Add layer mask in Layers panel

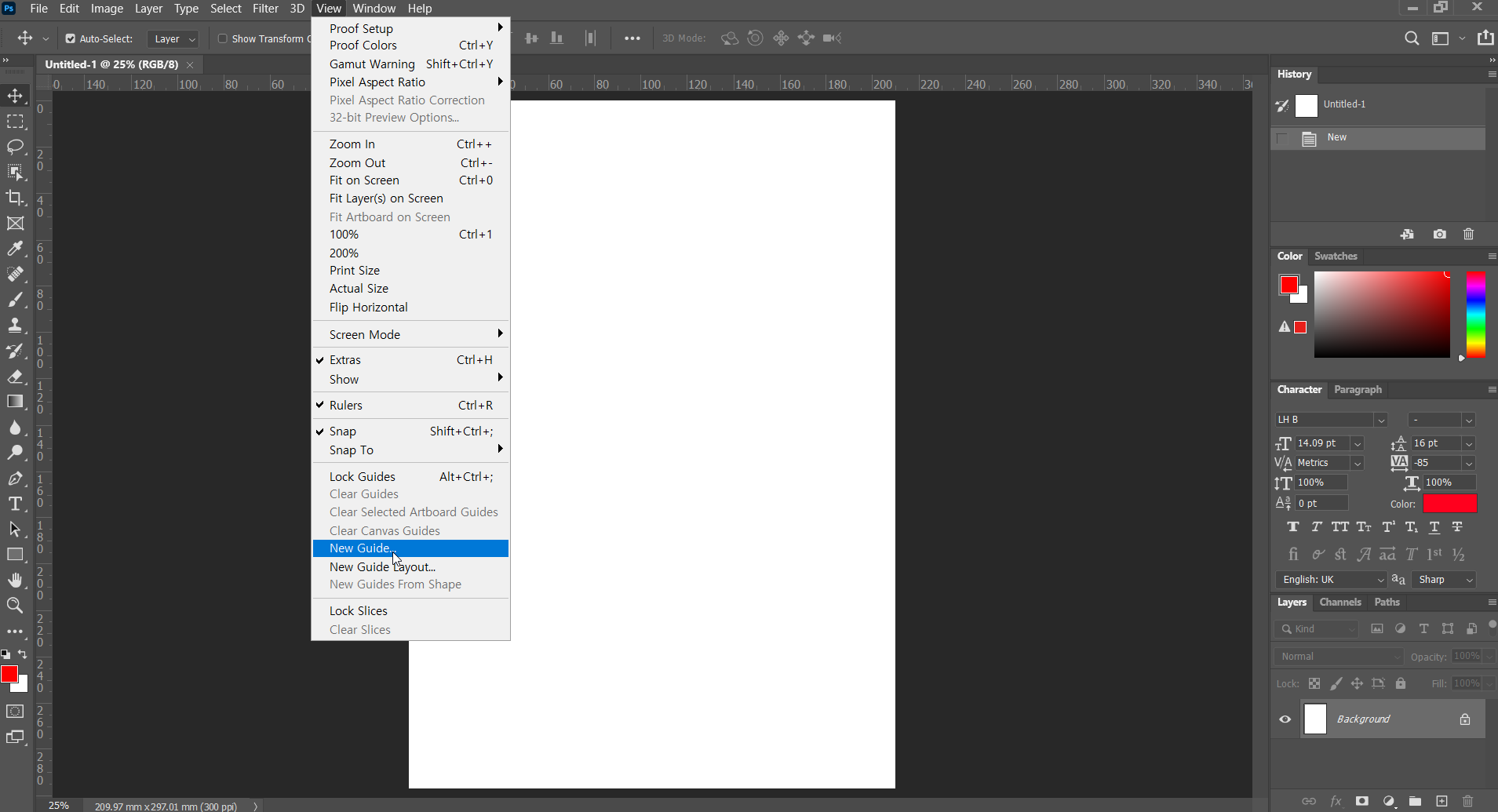pos(1362,801)
